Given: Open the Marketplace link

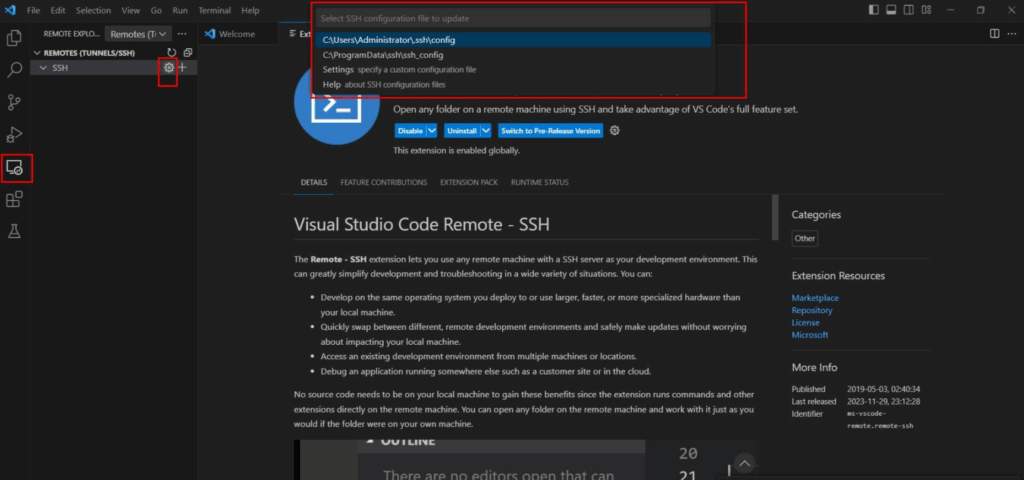Looking at the screenshot, I should click(815, 298).
